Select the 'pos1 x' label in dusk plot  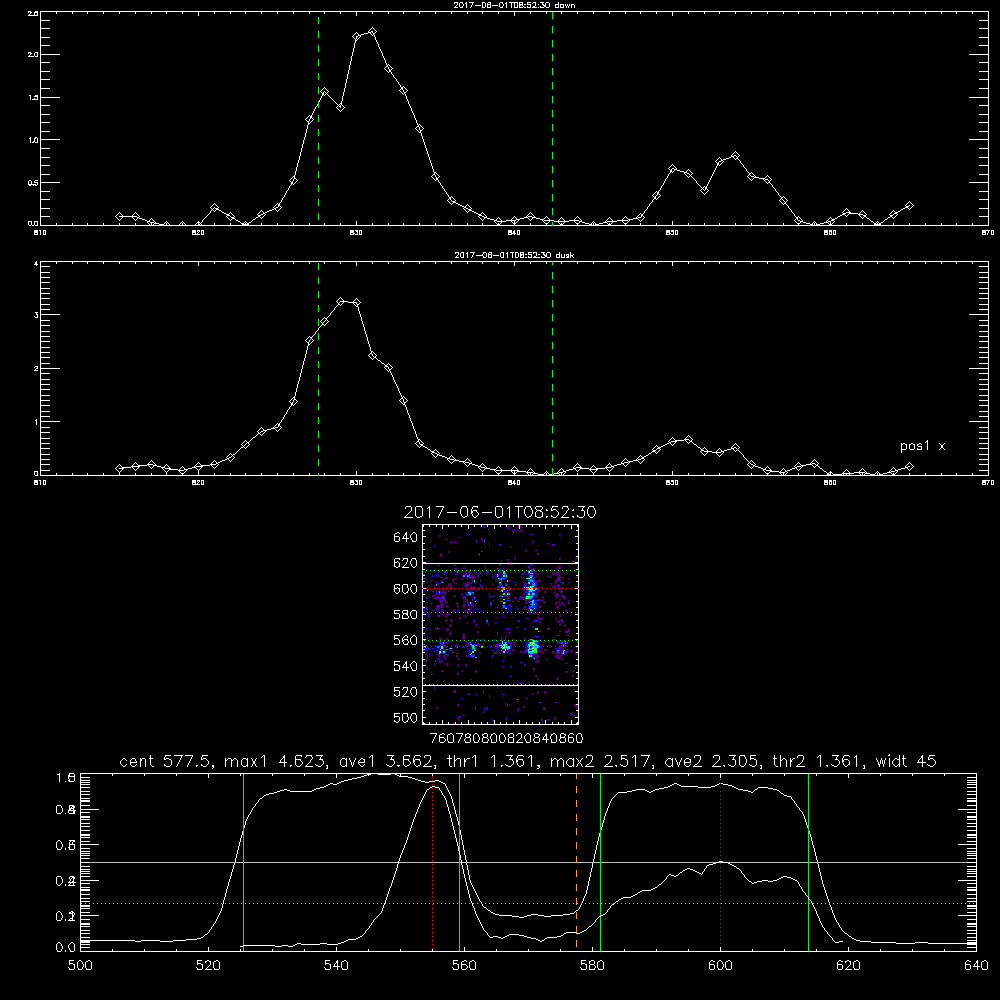coord(922,446)
